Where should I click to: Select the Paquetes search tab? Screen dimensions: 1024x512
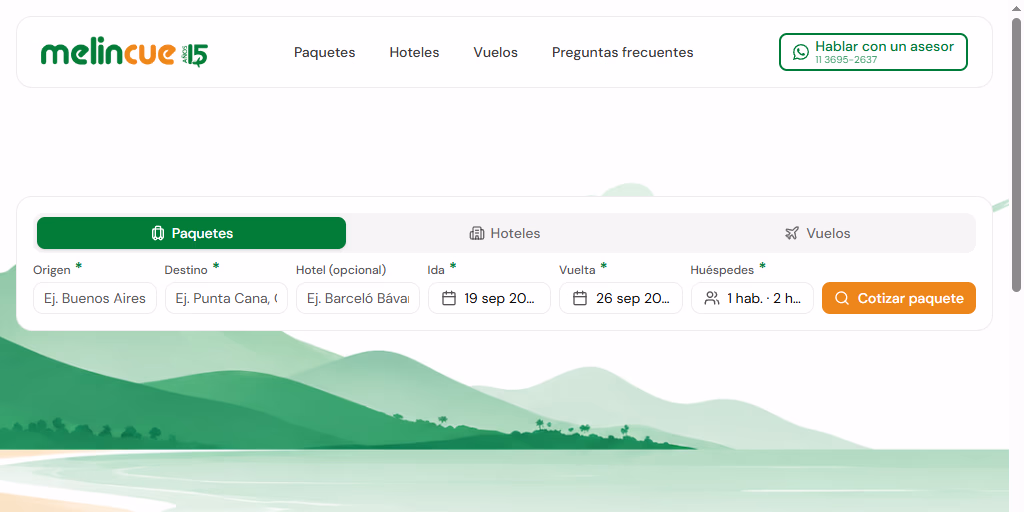(191, 233)
